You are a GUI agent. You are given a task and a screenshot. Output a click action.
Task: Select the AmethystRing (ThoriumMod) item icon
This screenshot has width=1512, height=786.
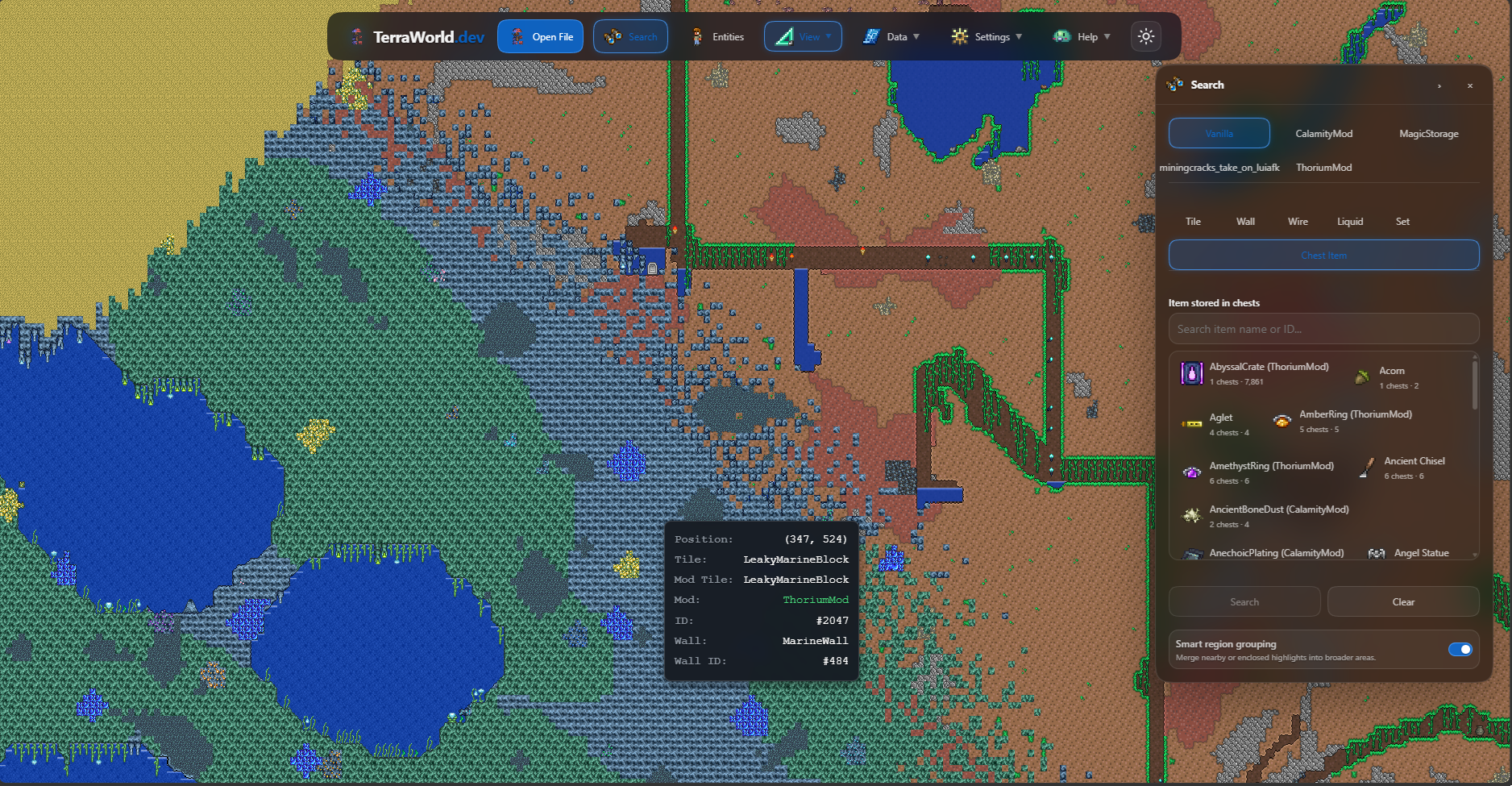(x=1192, y=472)
